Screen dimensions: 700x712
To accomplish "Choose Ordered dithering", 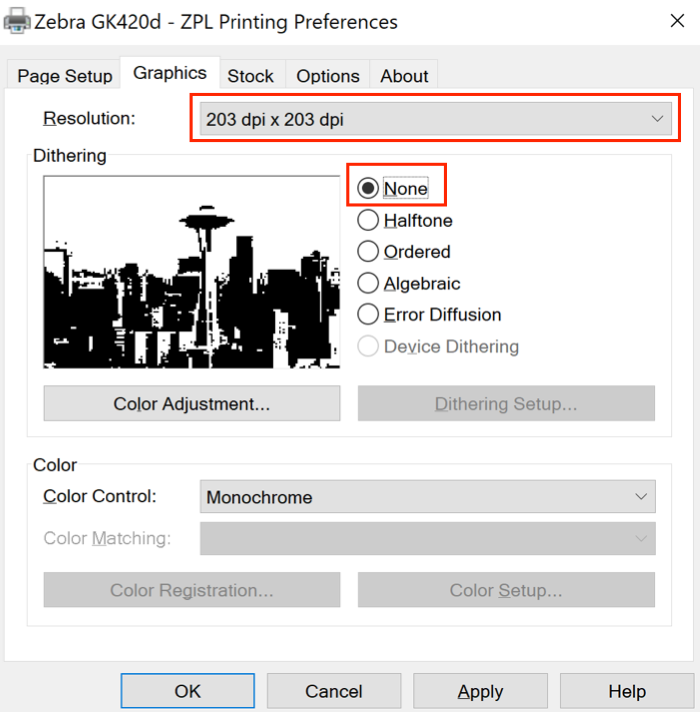I will 368,252.
